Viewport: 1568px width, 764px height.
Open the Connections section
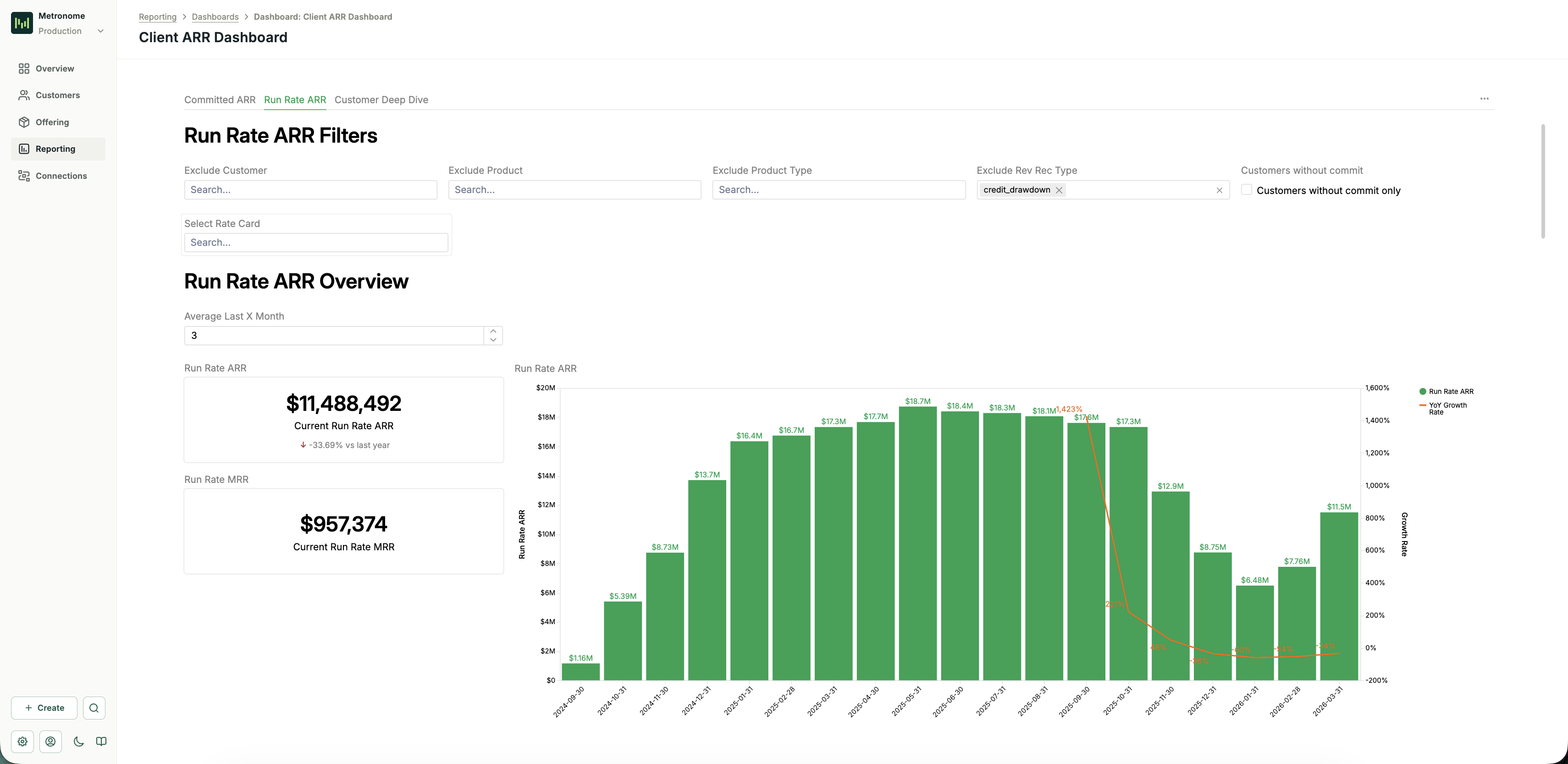[x=61, y=175]
